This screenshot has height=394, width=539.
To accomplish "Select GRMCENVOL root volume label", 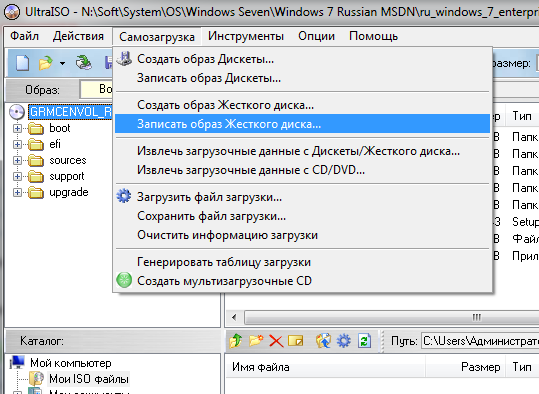I will pyautogui.click(x=70, y=112).
